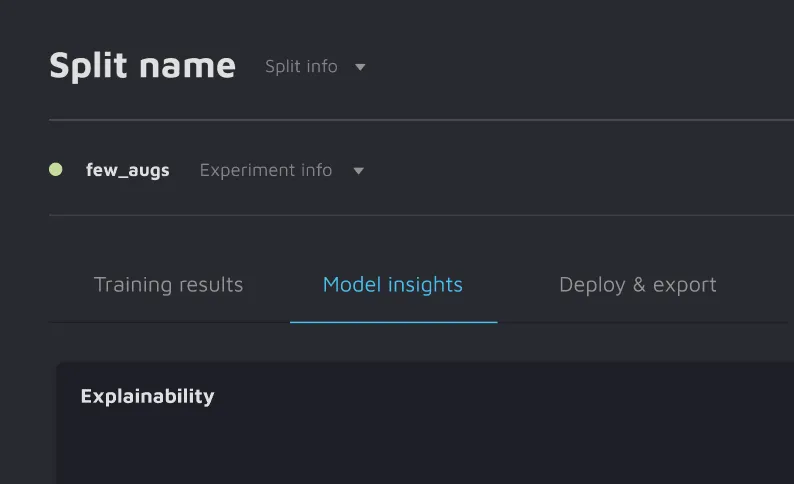Click the Experiment info label text
Image resolution: width=794 pixels, height=484 pixels.
click(x=265, y=171)
